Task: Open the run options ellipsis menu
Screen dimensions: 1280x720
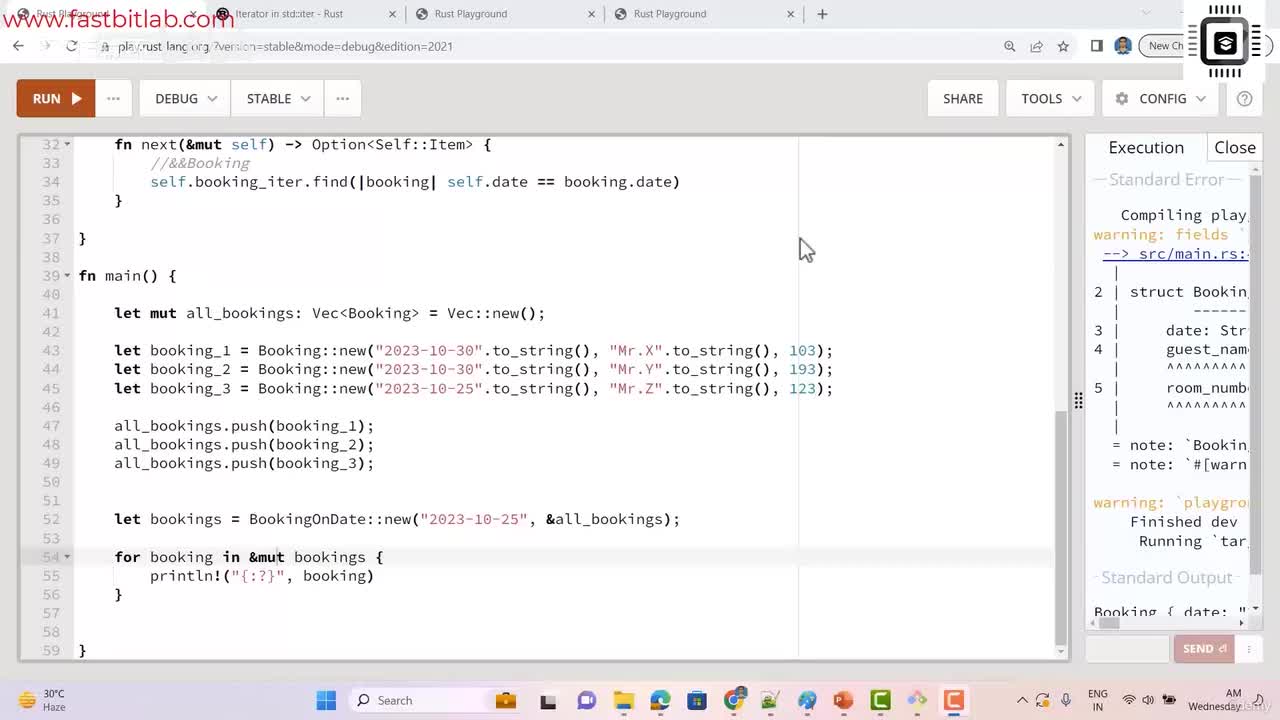Action: point(113,98)
